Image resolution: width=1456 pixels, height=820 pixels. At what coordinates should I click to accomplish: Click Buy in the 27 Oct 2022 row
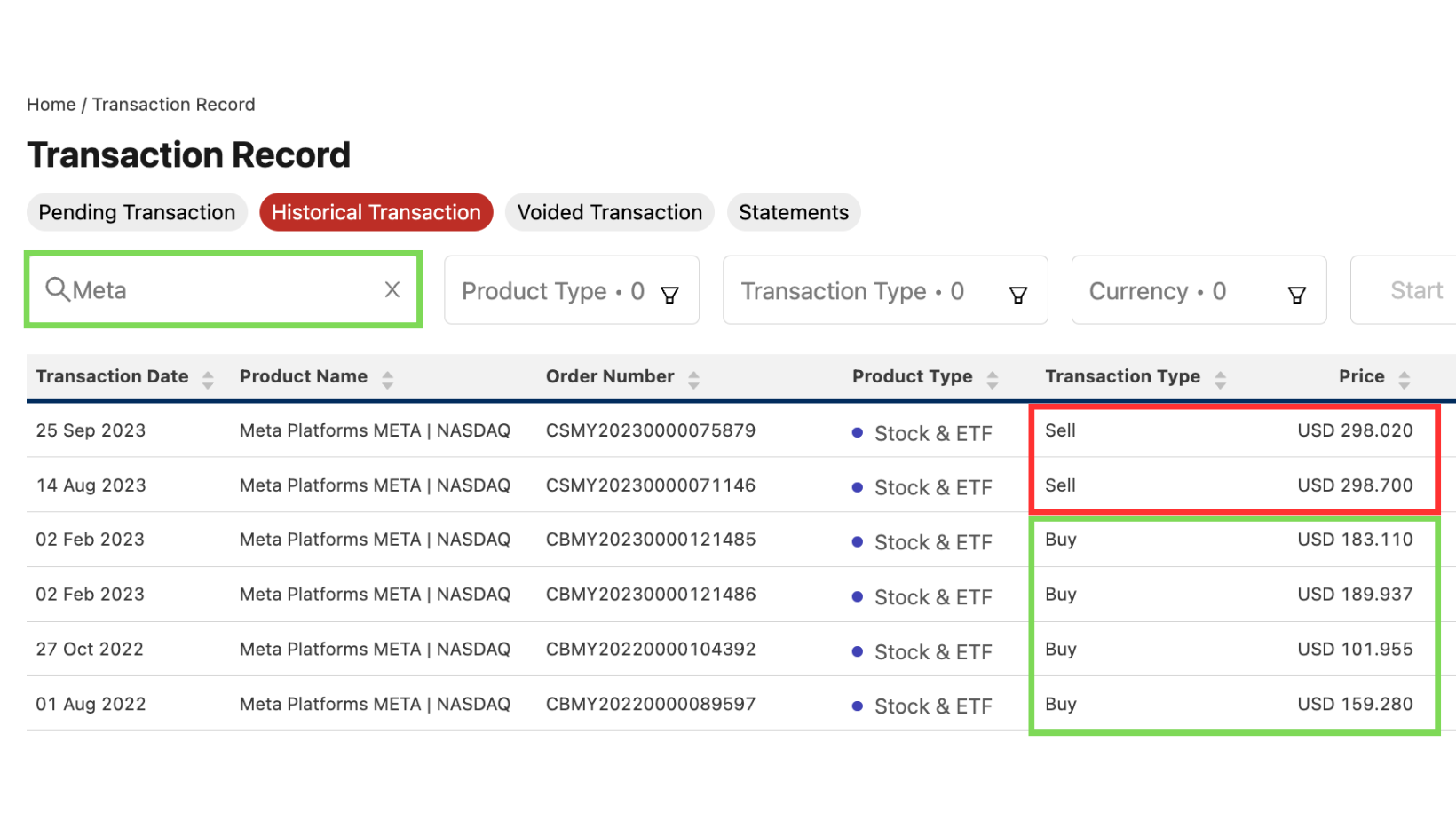(1061, 650)
